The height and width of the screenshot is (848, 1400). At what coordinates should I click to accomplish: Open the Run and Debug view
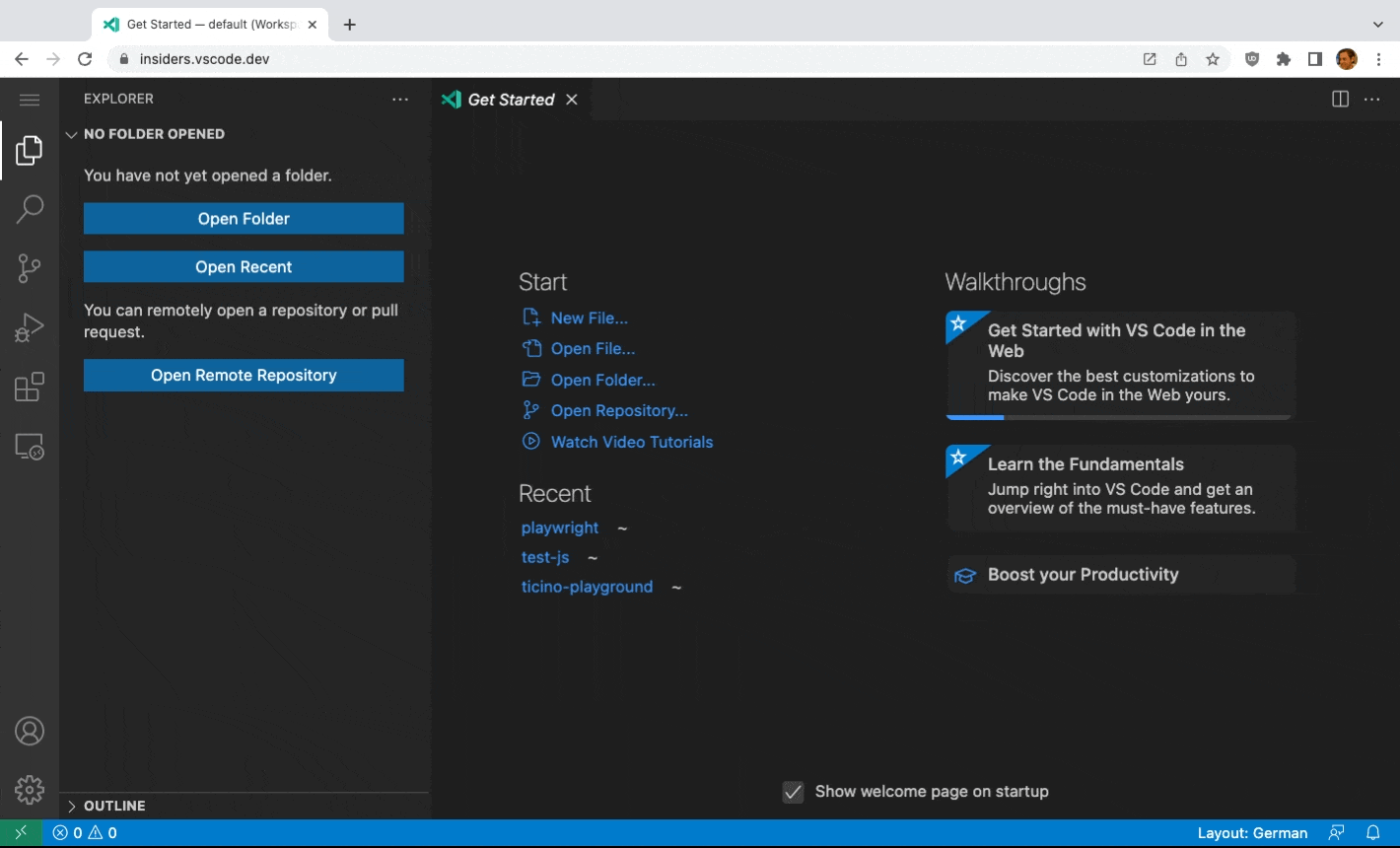tap(30, 327)
